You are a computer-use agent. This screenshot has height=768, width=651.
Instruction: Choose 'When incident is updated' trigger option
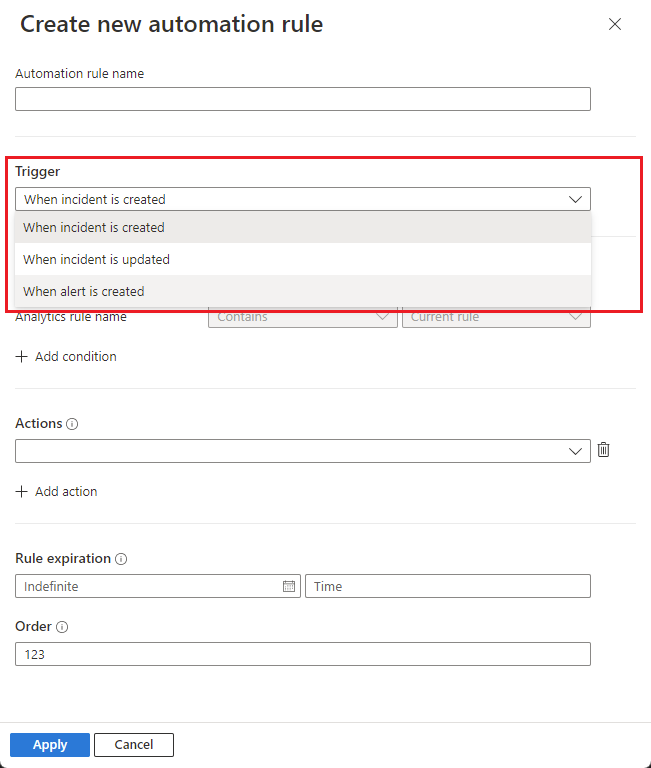[303, 259]
